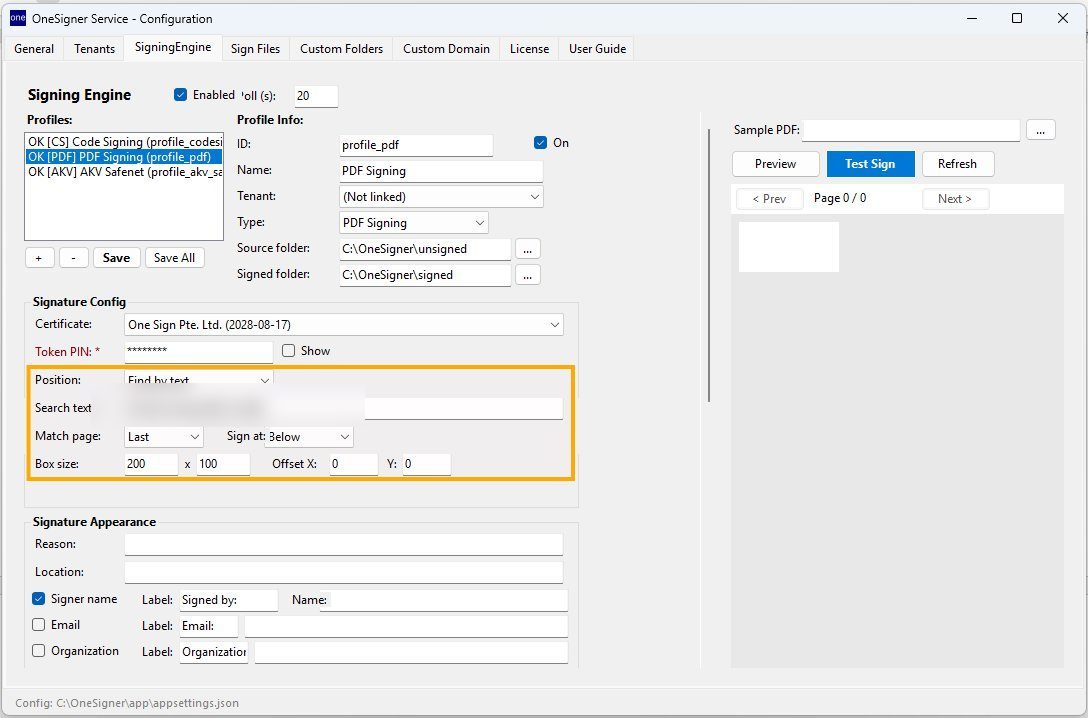Open the General tab
1088x718 pixels.
point(34,49)
